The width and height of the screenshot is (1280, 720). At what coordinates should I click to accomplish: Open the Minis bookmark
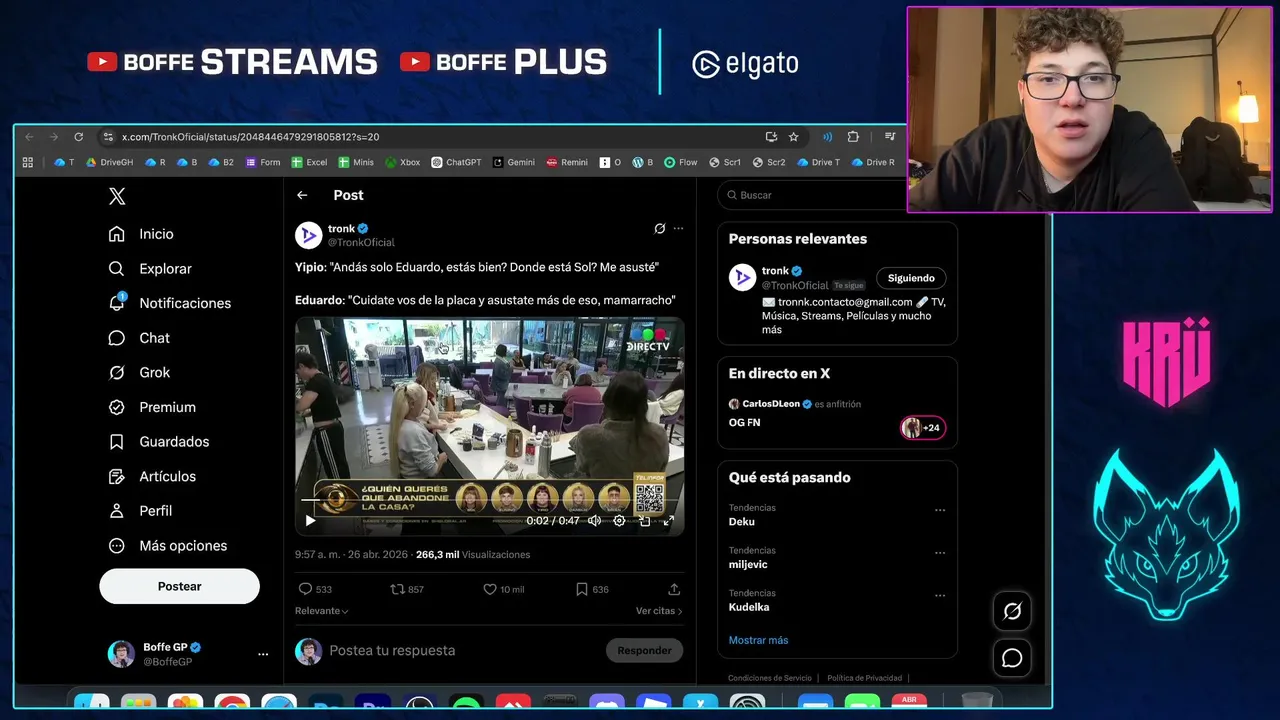click(356, 162)
